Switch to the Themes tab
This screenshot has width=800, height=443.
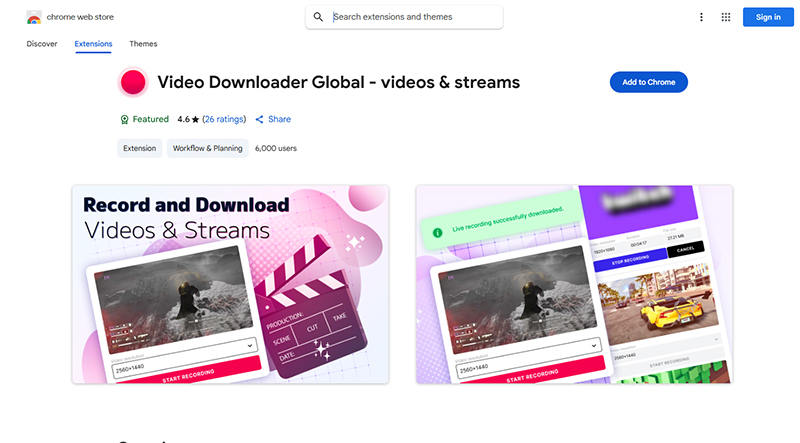(x=143, y=44)
